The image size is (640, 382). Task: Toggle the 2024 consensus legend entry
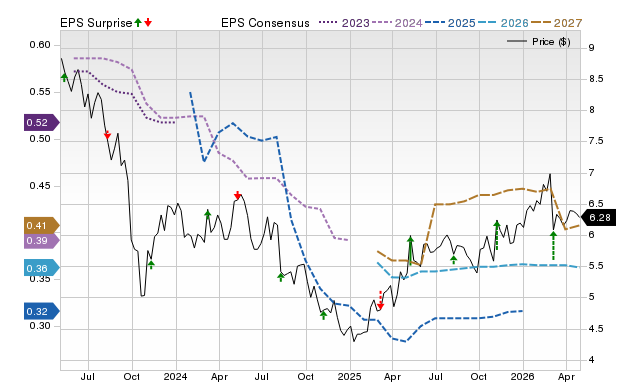click(x=397, y=23)
